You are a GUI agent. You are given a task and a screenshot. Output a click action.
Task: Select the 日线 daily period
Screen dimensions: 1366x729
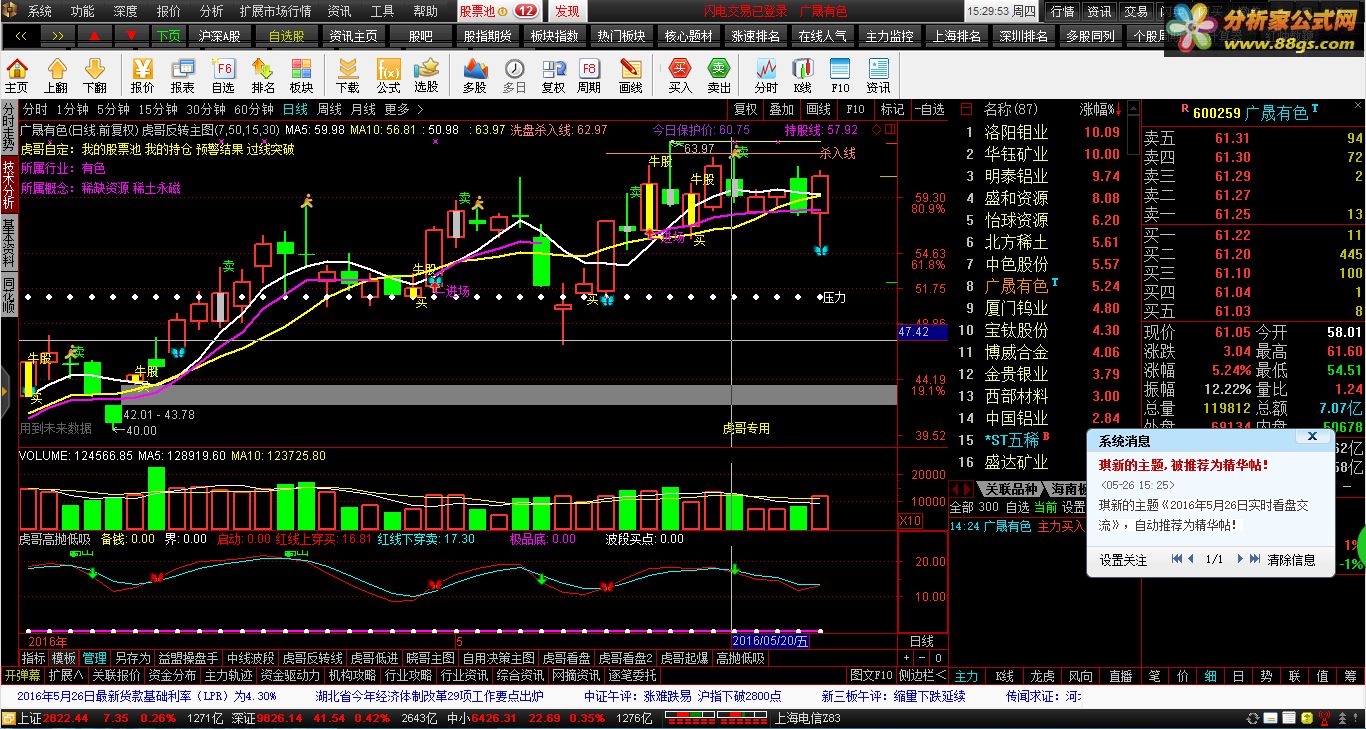(295, 109)
